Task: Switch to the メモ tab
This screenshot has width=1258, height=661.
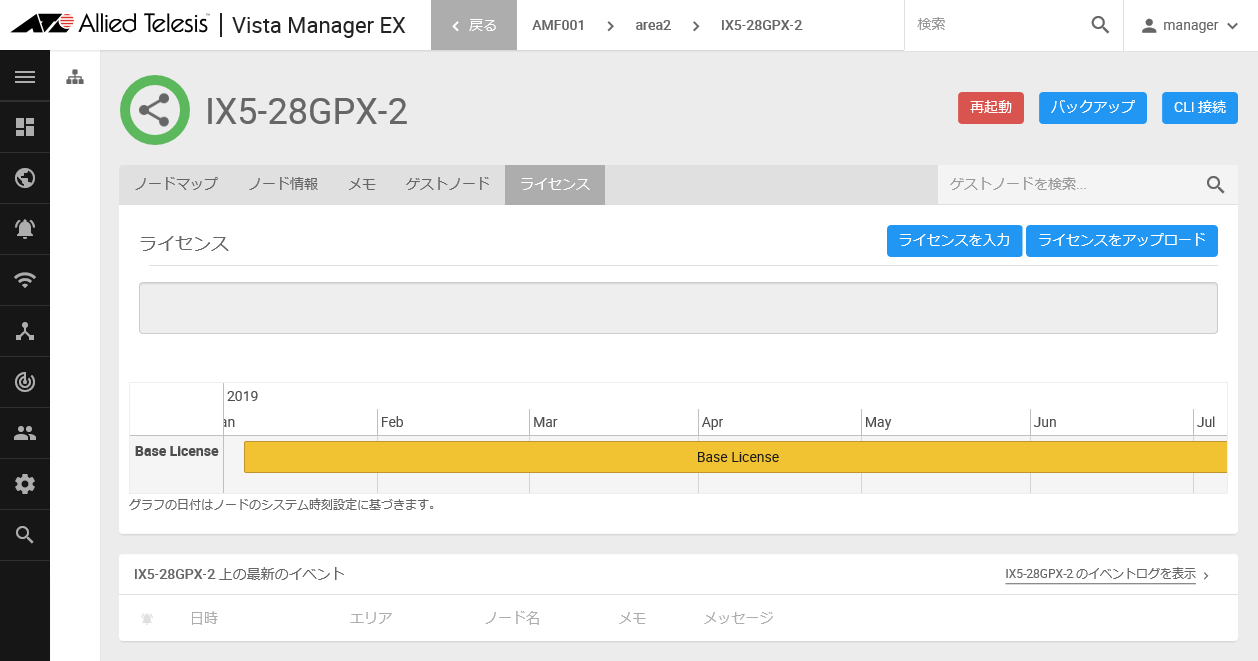Action: tap(362, 184)
